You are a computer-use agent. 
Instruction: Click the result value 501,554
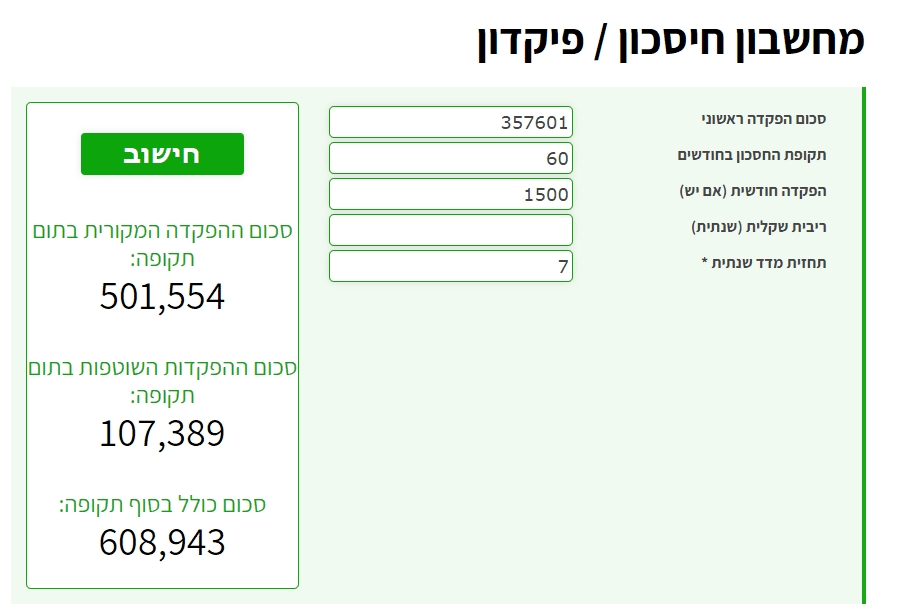[x=162, y=297]
